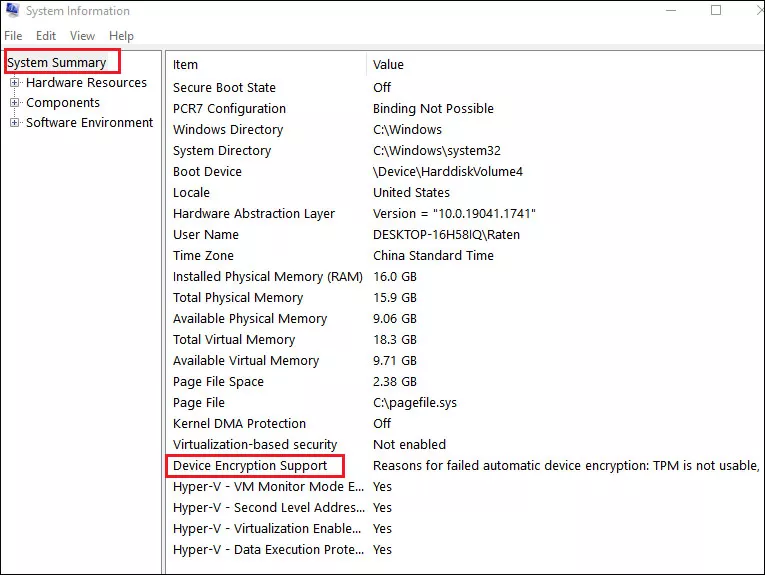The height and width of the screenshot is (575, 765).
Task: Open the Help menu
Action: point(121,36)
